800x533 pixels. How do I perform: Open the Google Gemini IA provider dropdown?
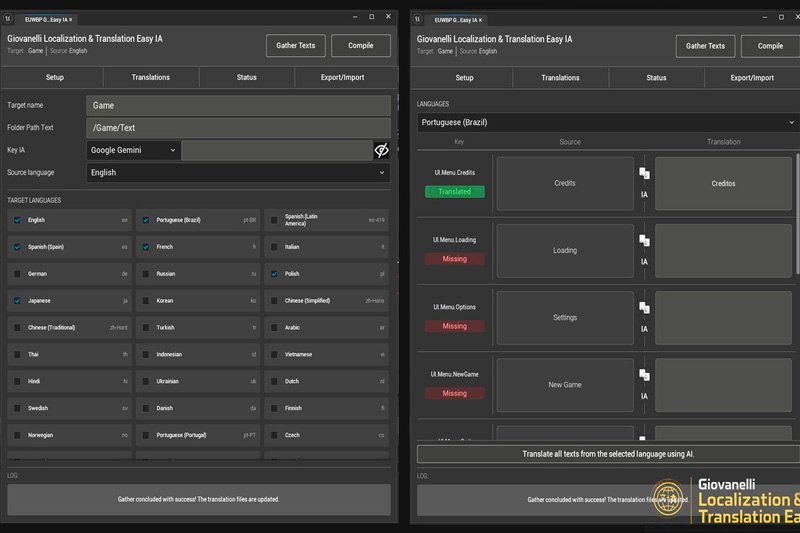pos(134,150)
